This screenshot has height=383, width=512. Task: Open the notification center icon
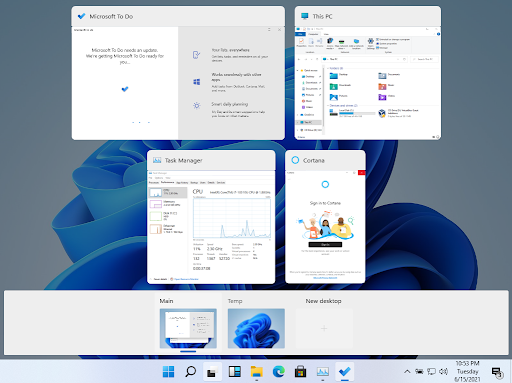click(497, 372)
